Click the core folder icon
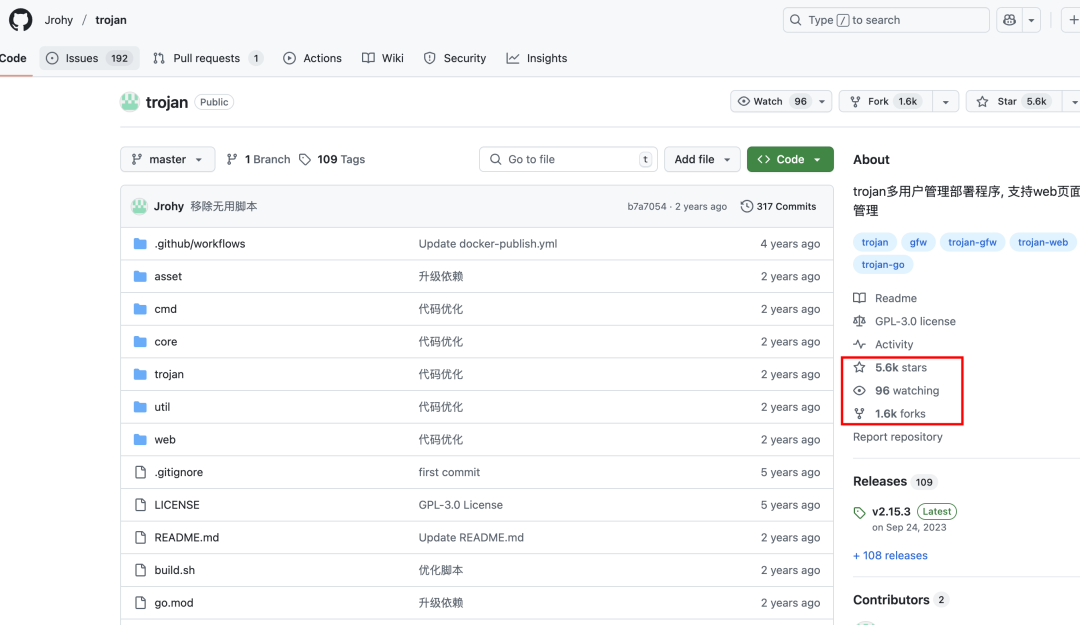 pyautogui.click(x=141, y=342)
